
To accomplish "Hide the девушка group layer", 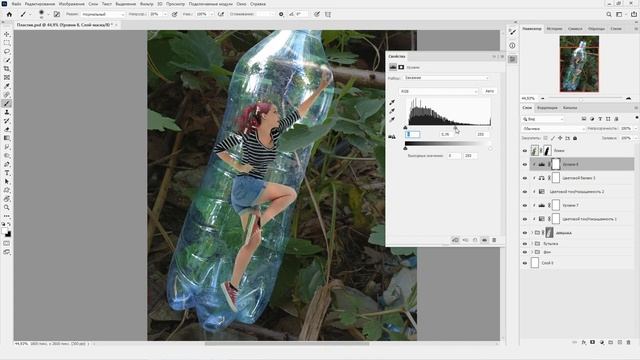I will [525, 233].
